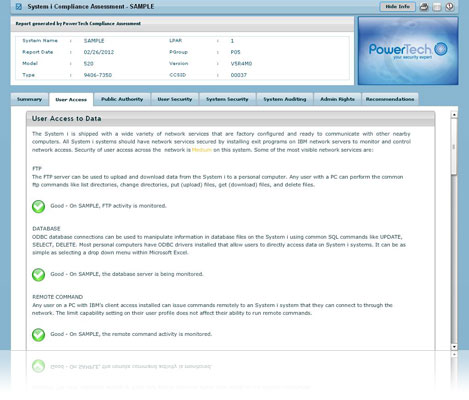Click the Hide Info button

pos(397,7)
